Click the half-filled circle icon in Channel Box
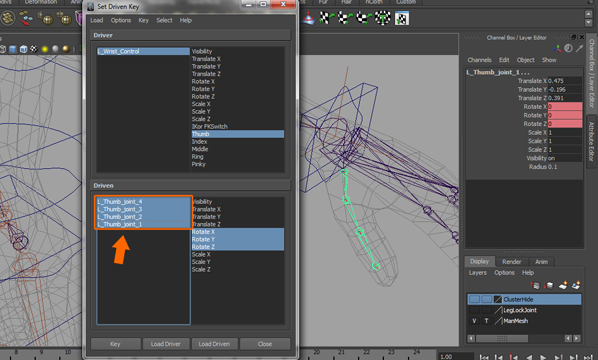 [x=568, y=48]
